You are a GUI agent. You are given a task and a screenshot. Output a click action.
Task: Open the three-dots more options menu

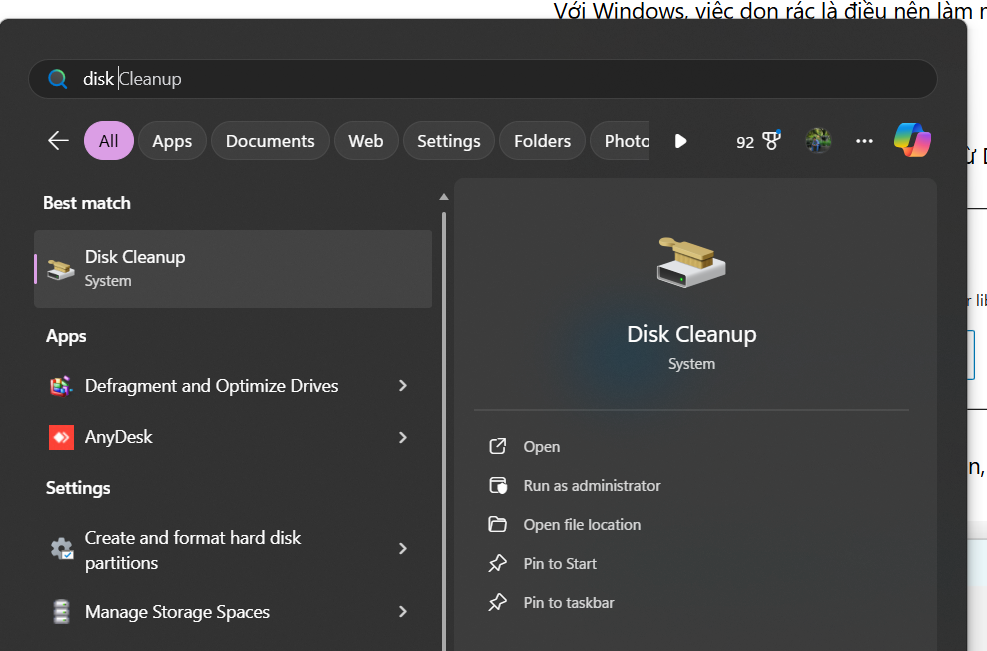click(x=864, y=141)
